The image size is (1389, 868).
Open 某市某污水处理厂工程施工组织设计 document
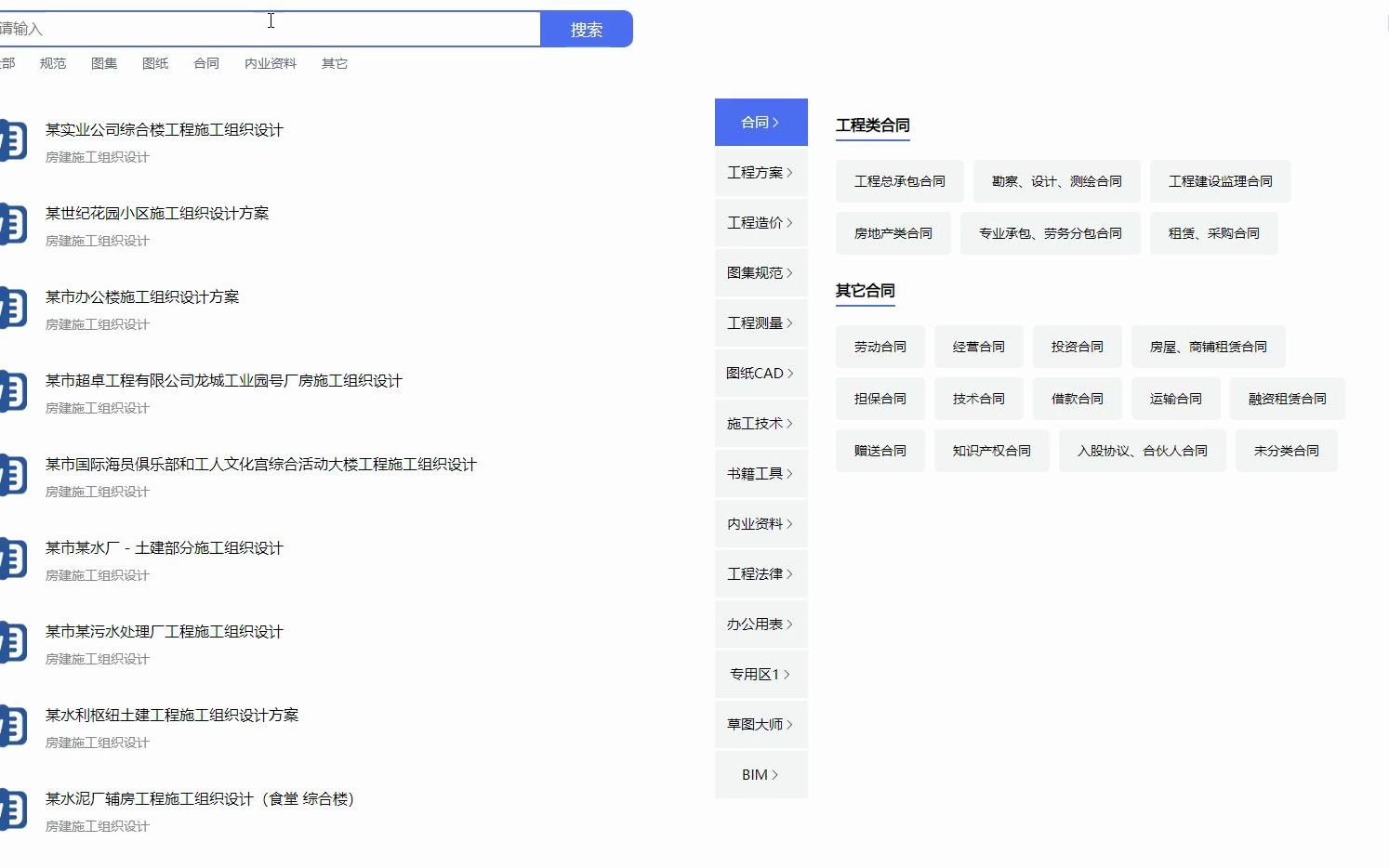[165, 632]
